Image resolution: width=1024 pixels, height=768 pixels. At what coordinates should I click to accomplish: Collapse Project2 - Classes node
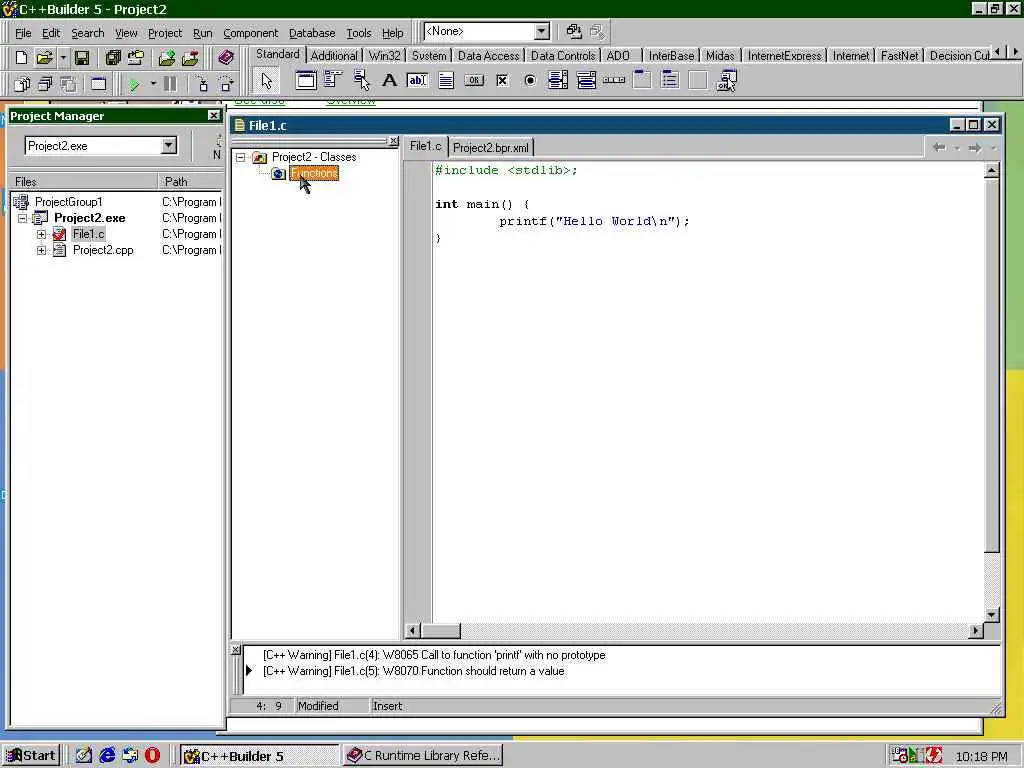click(x=241, y=157)
